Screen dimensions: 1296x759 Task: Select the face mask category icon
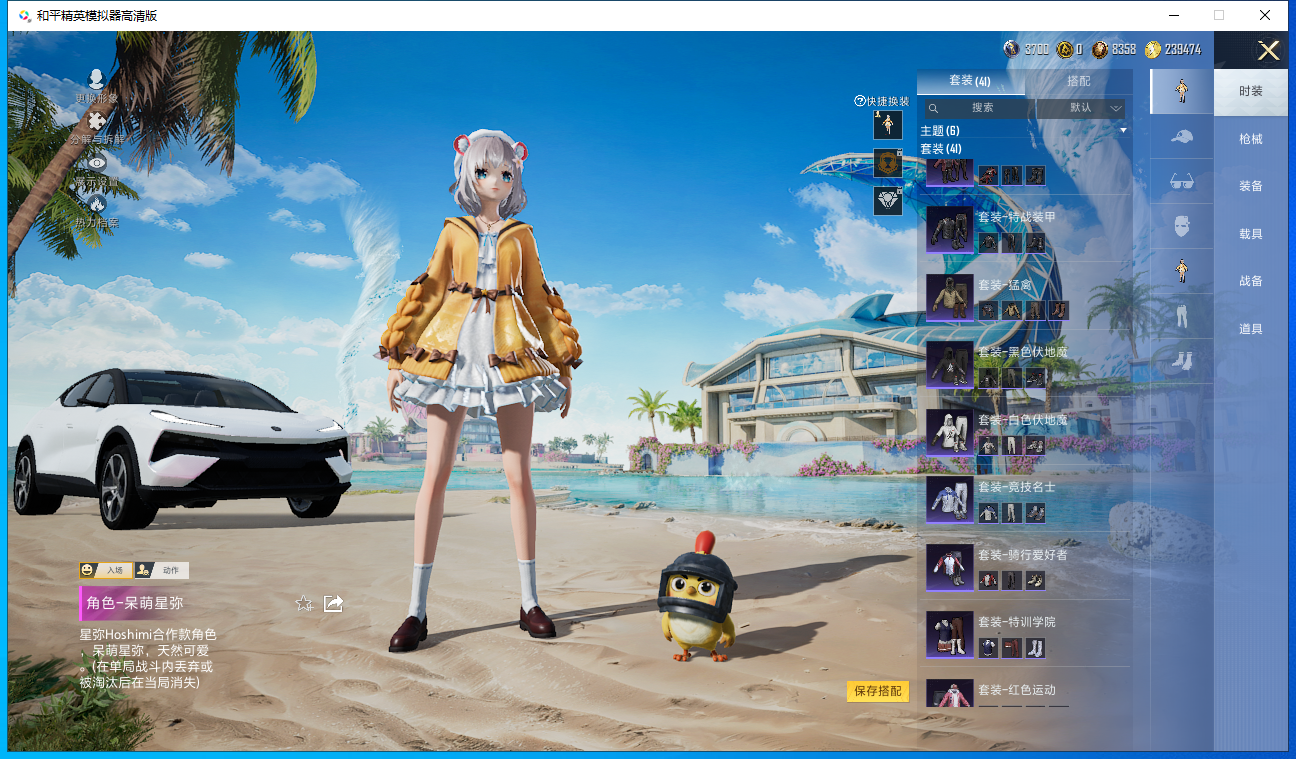pos(1181,226)
